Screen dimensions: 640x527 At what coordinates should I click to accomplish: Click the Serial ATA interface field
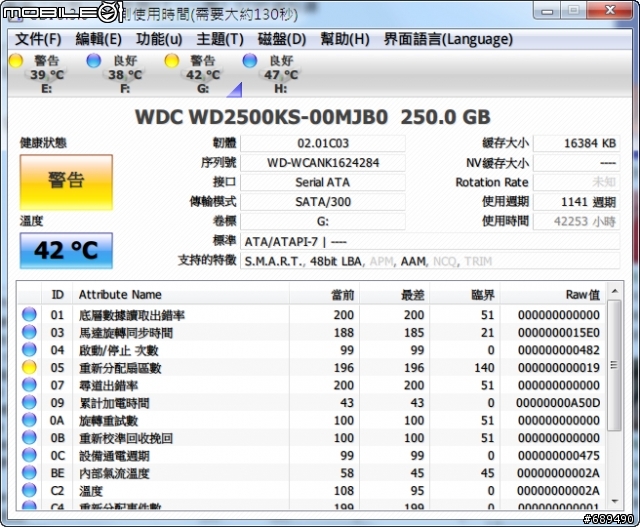click(x=322, y=182)
